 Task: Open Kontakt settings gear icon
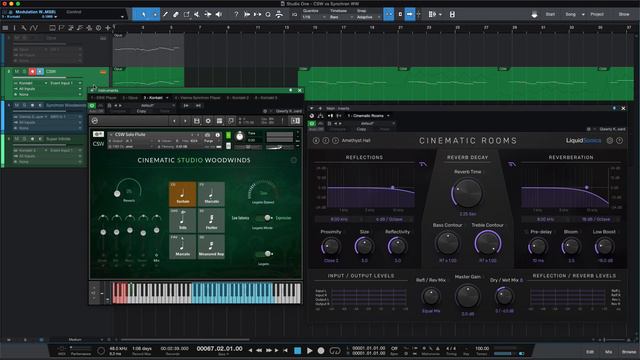pyautogui.click(x=208, y=121)
